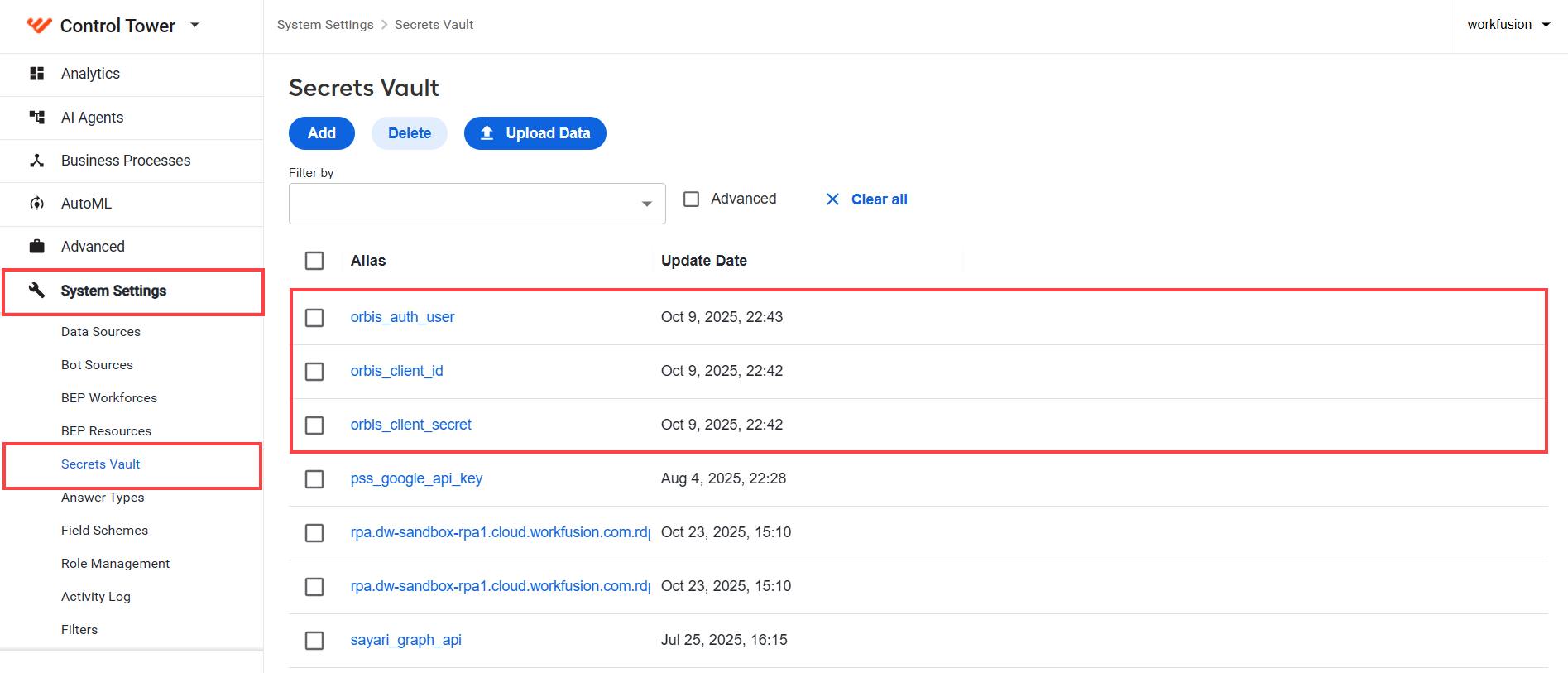Open the workfusion user menu
This screenshot has width=1568, height=673.
pyautogui.click(x=1508, y=25)
